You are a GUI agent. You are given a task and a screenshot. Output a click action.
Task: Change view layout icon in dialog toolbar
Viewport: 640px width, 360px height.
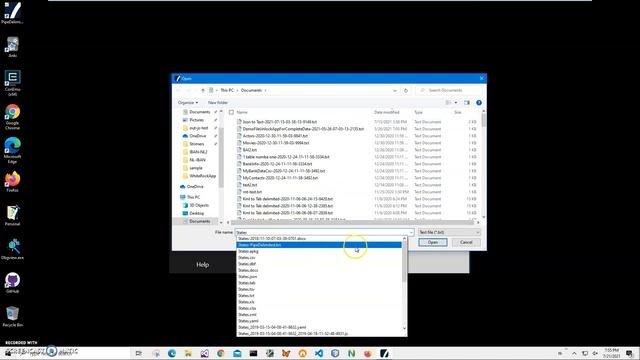tap(449, 102)
